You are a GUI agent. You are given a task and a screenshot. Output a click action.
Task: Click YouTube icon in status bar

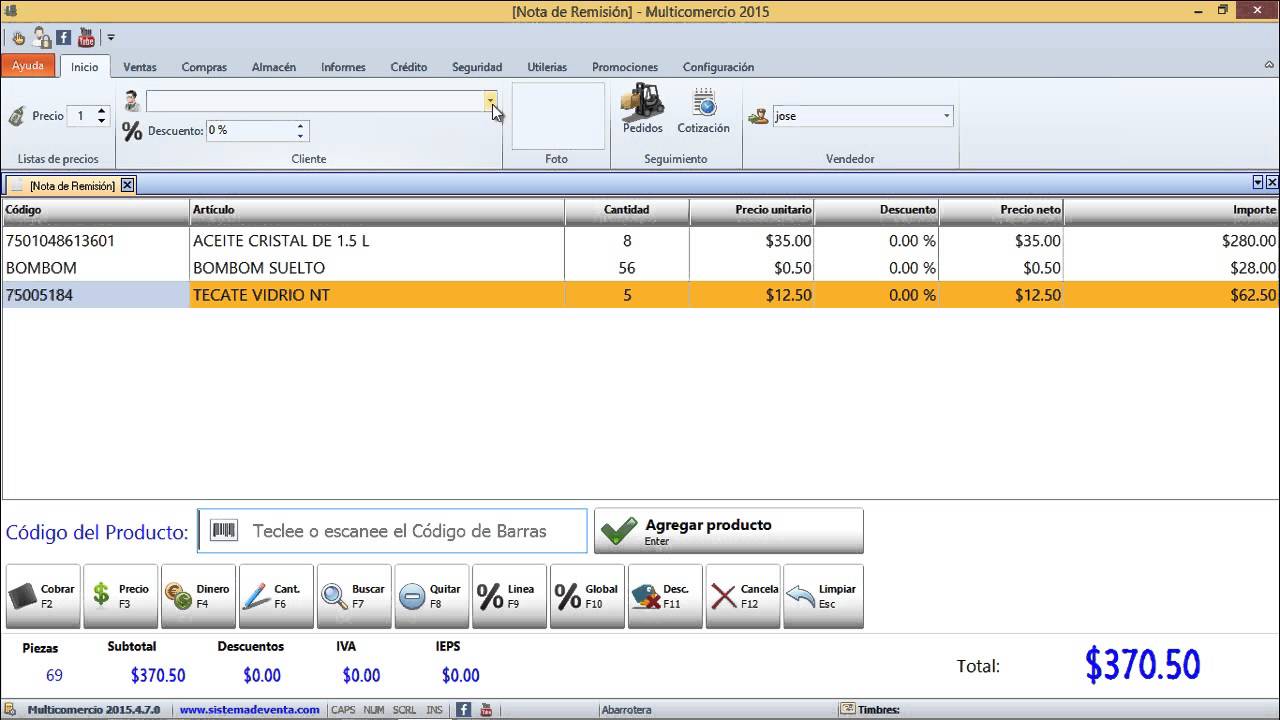coord(486,710)
